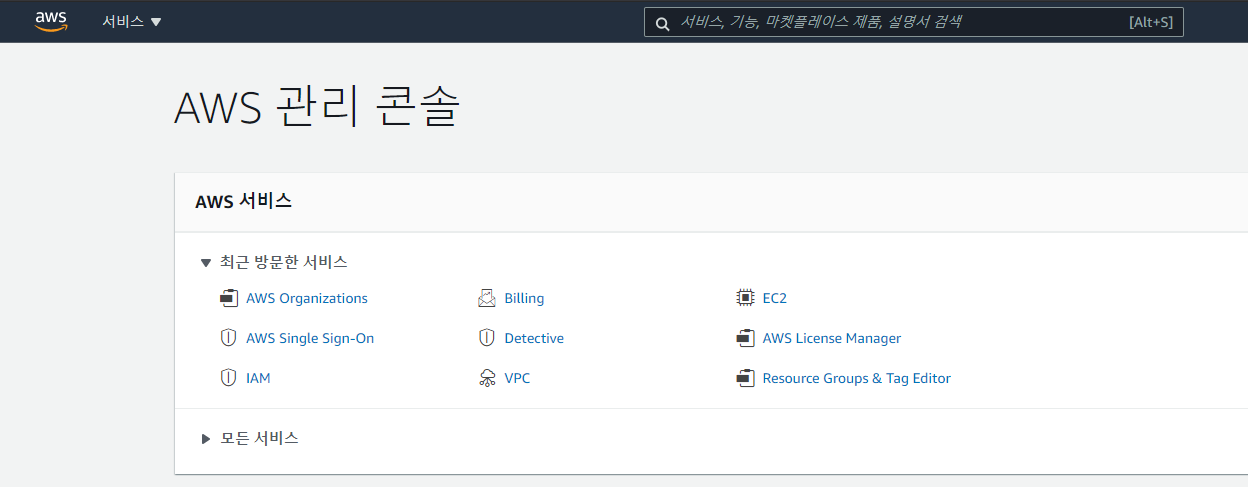Viewport: 1248px width, 487px height.
Task: Open Resource Groups & Tag Editor link
Action: coord(857,378)
